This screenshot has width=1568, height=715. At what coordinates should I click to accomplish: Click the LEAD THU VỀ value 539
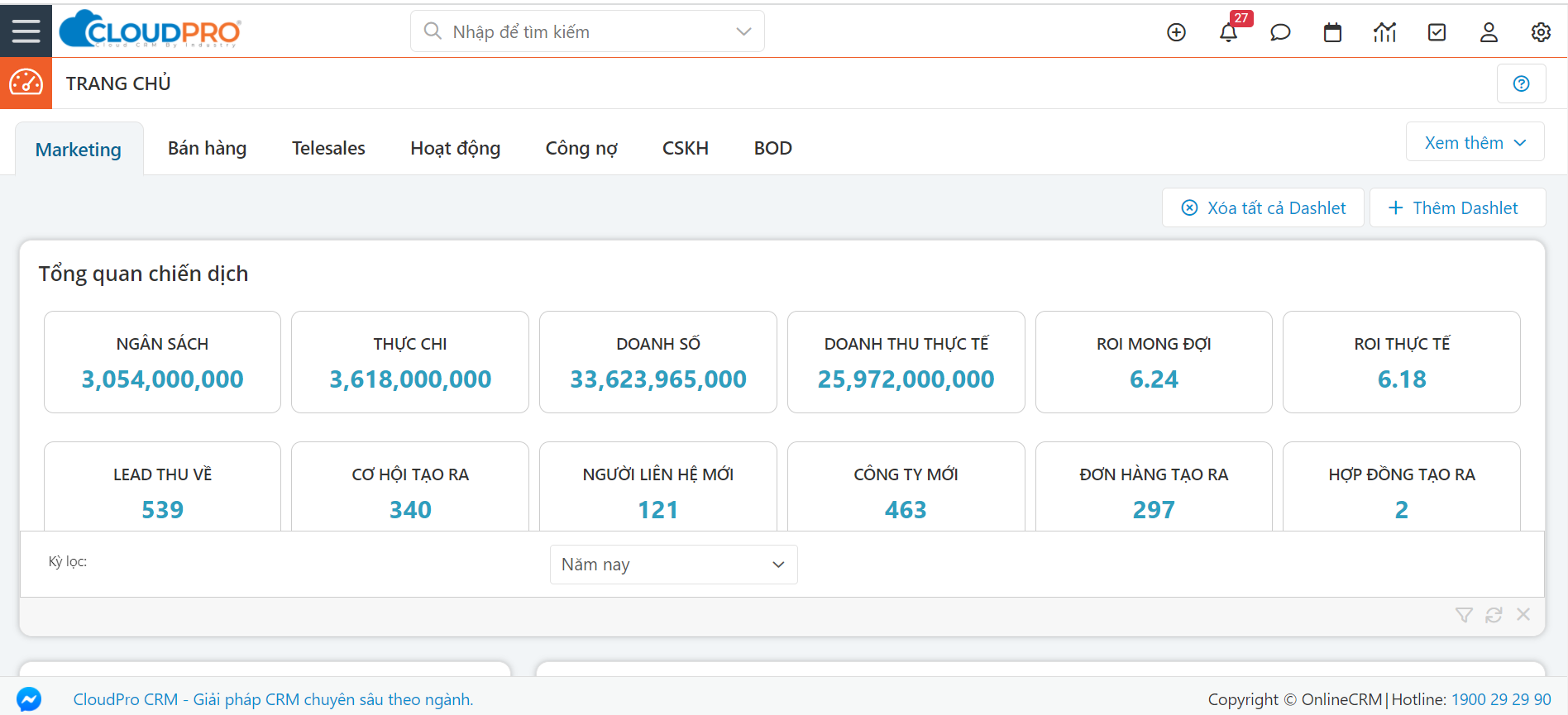(x=162, y=510)
